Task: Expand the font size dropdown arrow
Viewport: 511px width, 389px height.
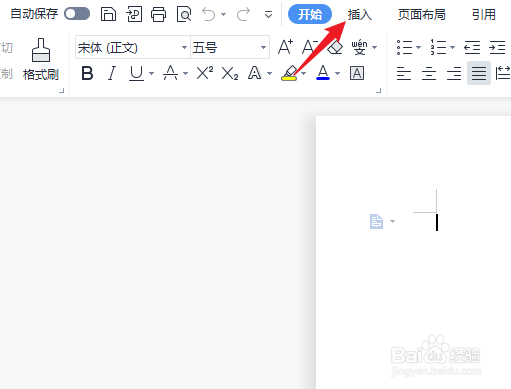Action: (x=263, y=47)
